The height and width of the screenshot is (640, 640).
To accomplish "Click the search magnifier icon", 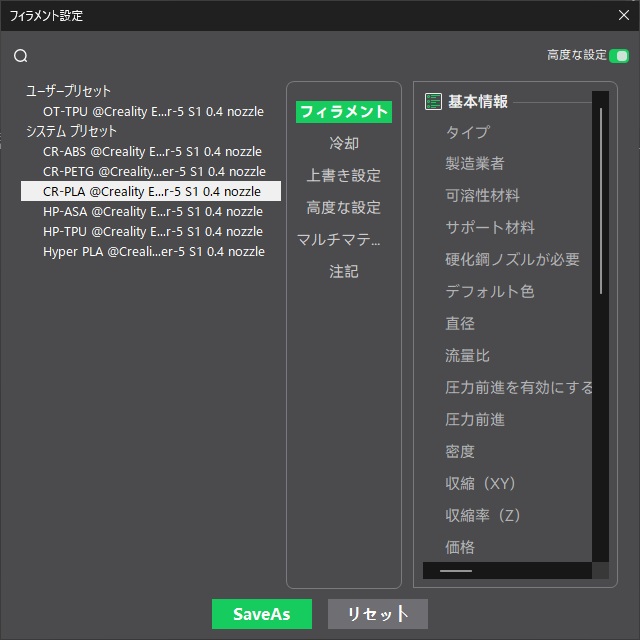I will click(21, 56).
